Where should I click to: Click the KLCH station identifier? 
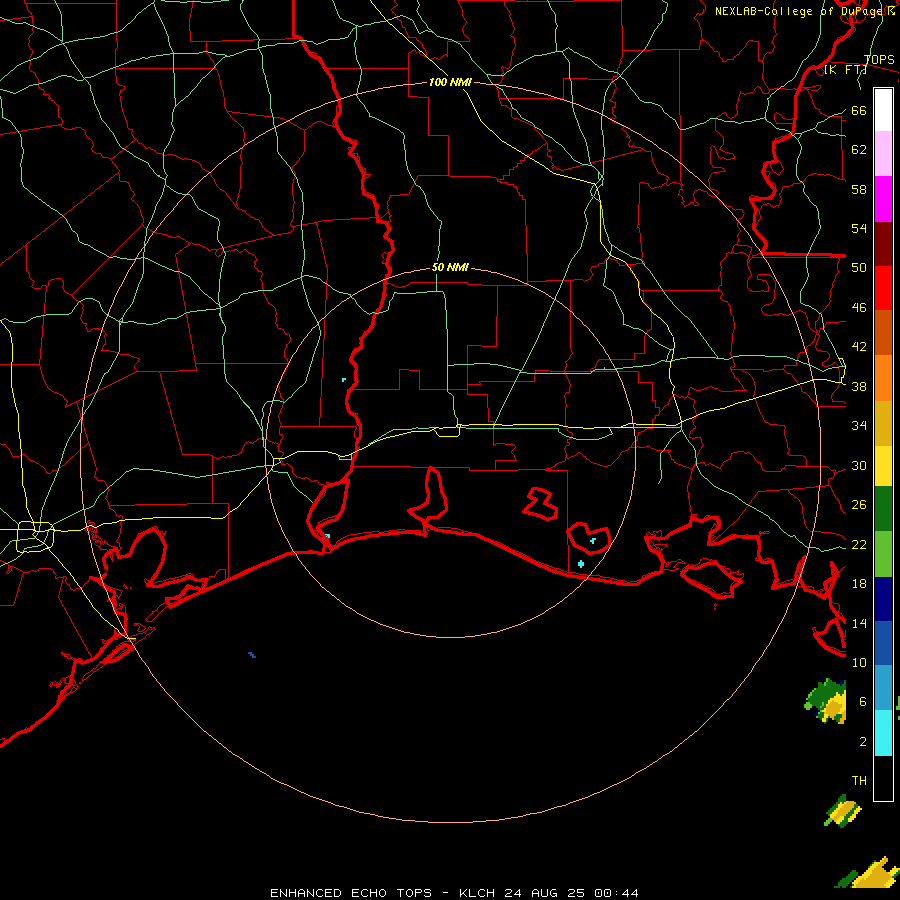(x=477, y=893)
